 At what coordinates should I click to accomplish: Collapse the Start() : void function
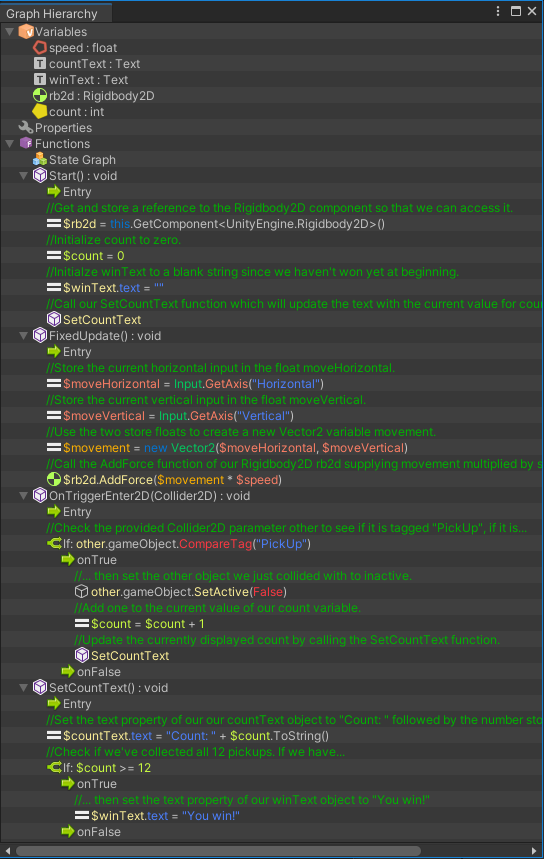[x=24, y=176]
